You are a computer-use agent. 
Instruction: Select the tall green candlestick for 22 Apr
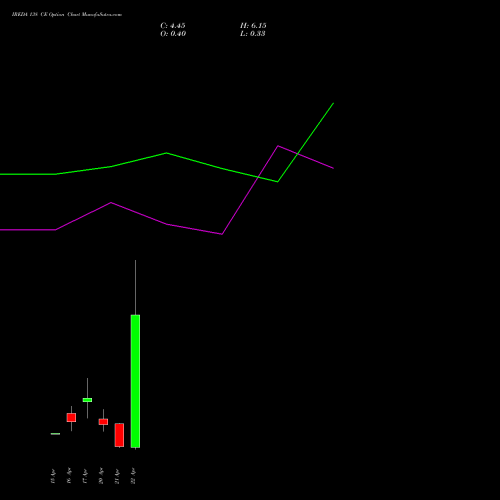pos(135,381)
